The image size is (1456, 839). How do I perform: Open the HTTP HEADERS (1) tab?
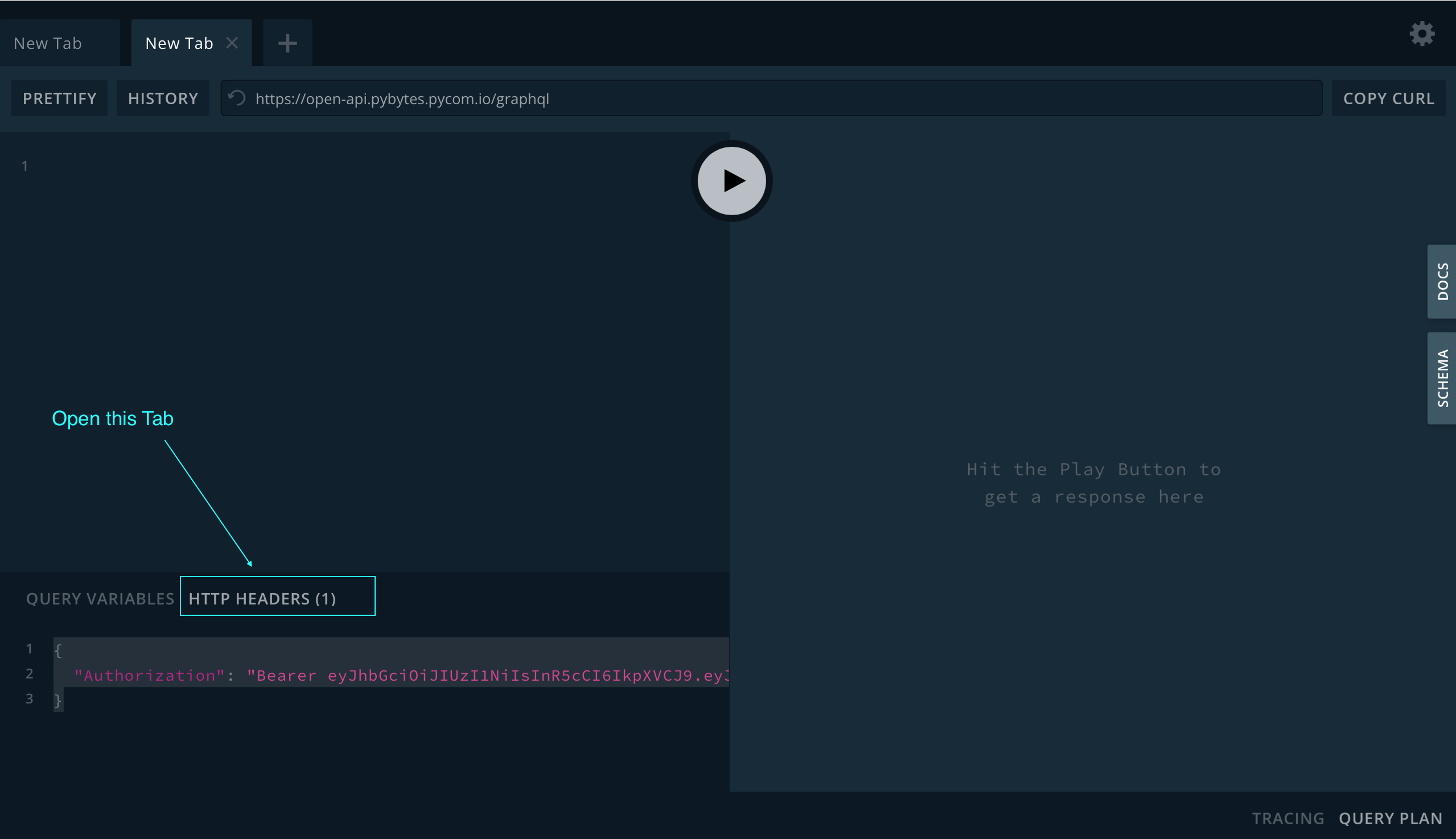(262, 598)
